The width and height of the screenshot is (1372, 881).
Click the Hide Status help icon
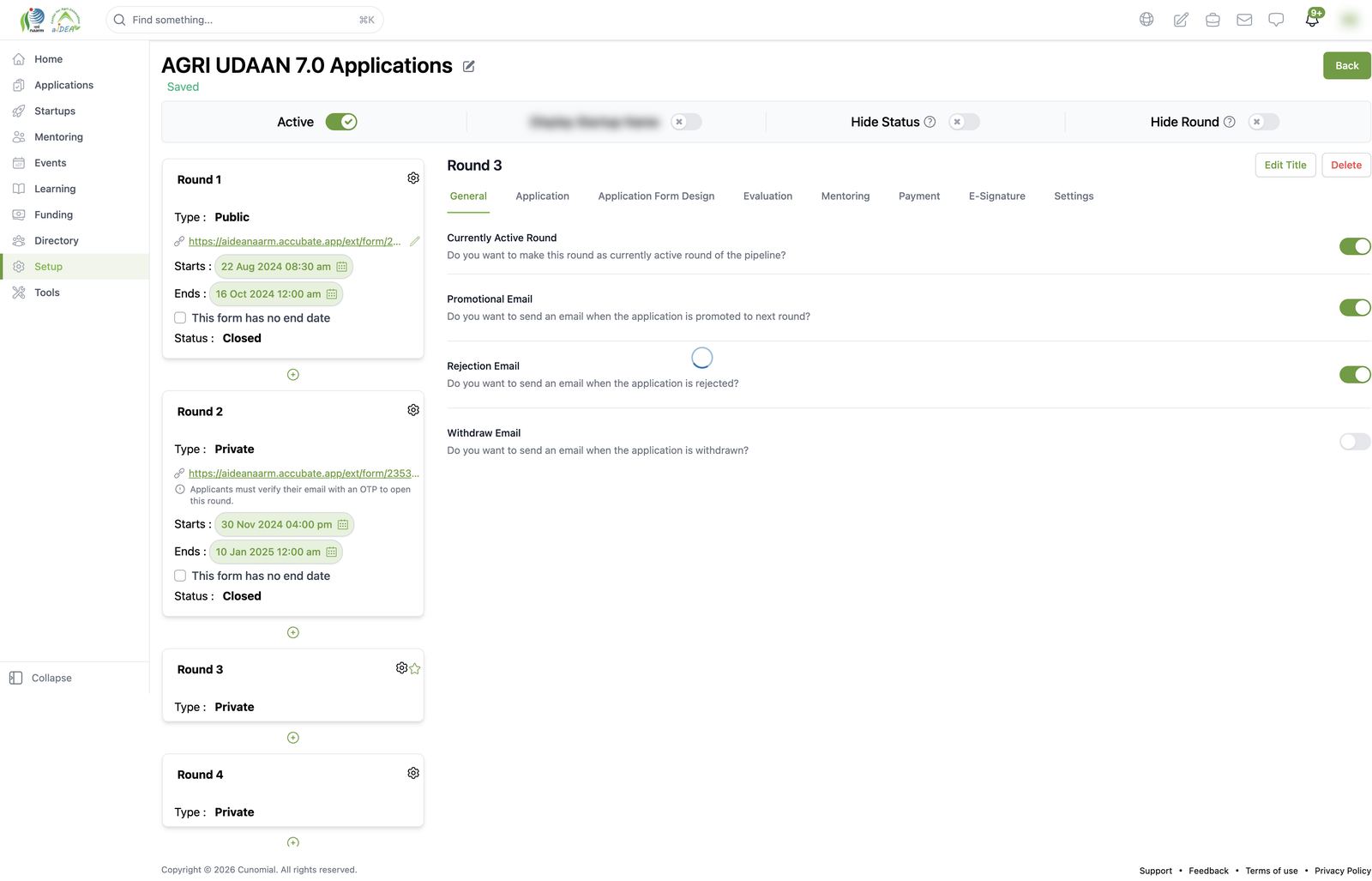tap(930, 122)
